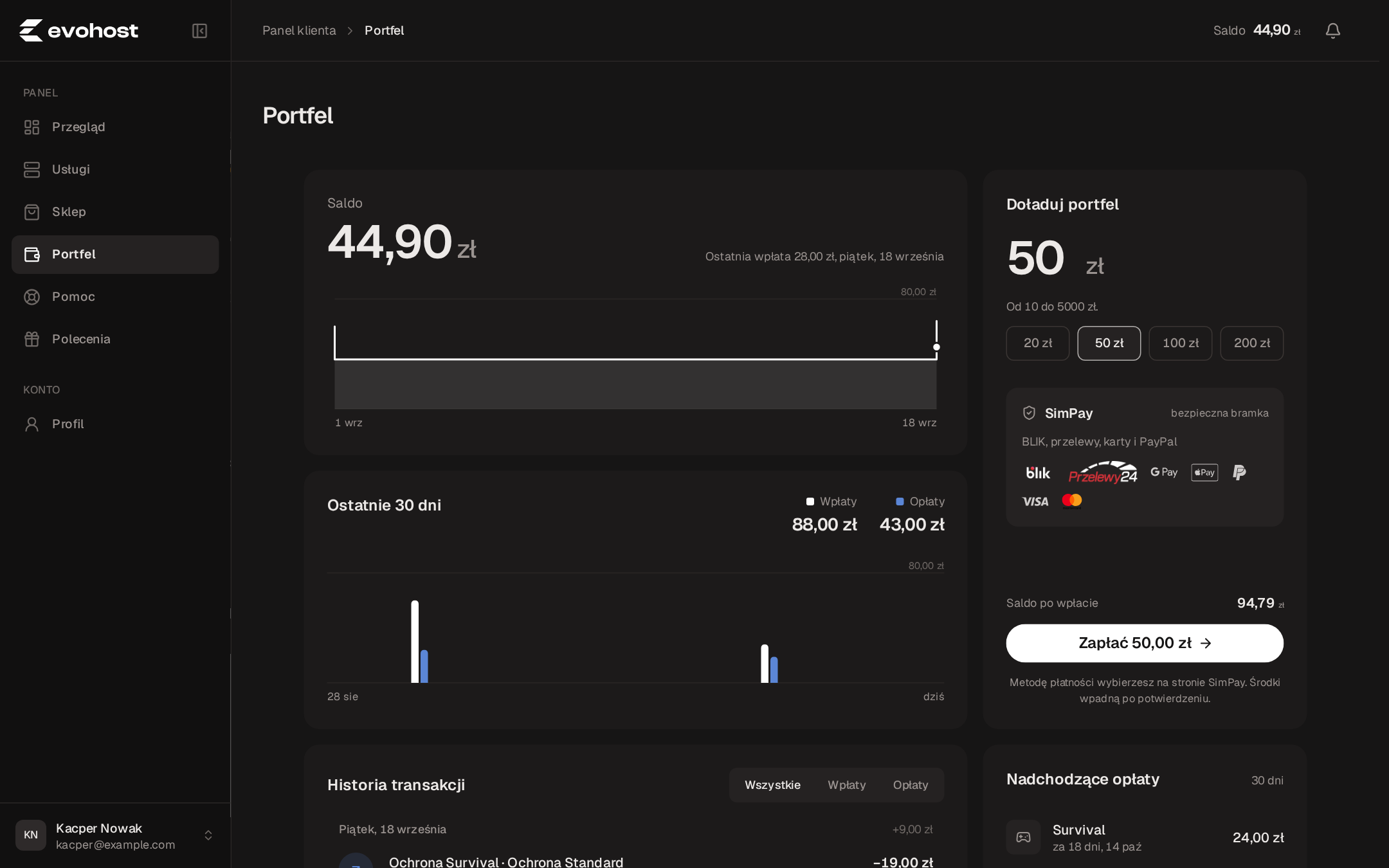Click the Od 10 do 5000 zł hint

(x=1052, y=307)
